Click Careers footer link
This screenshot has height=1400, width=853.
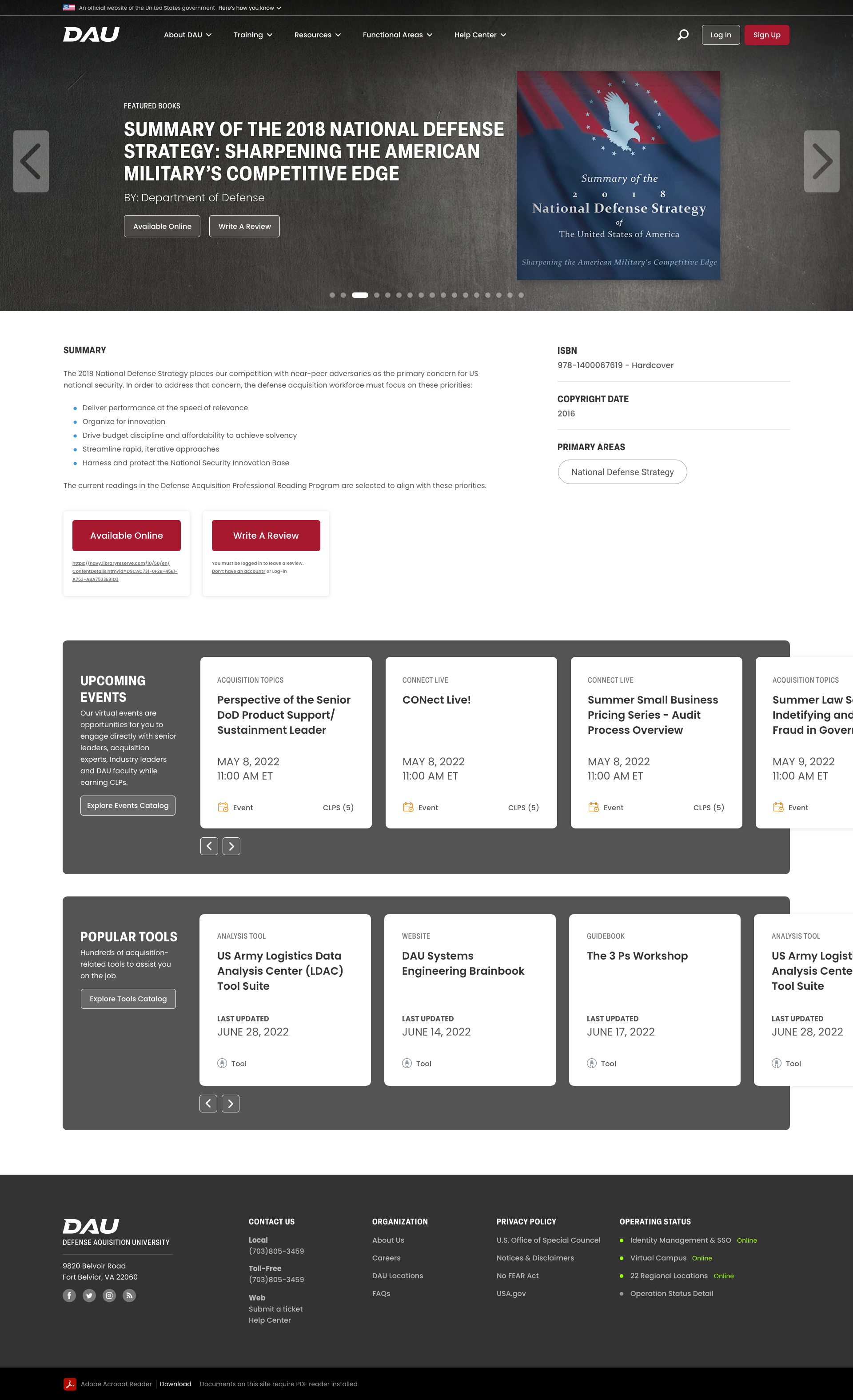[386, 1257]
